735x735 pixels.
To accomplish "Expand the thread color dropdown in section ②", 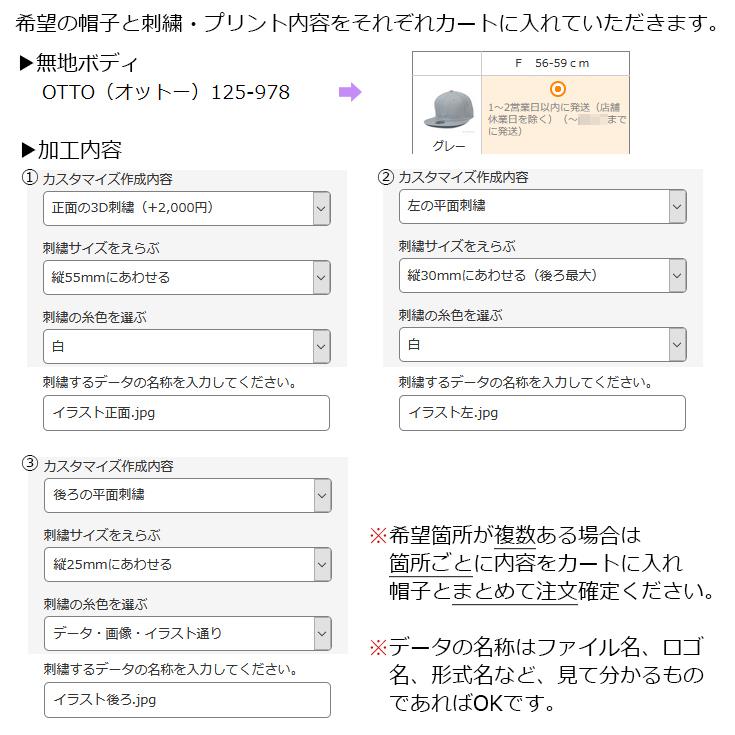I will tap(542, 344).
